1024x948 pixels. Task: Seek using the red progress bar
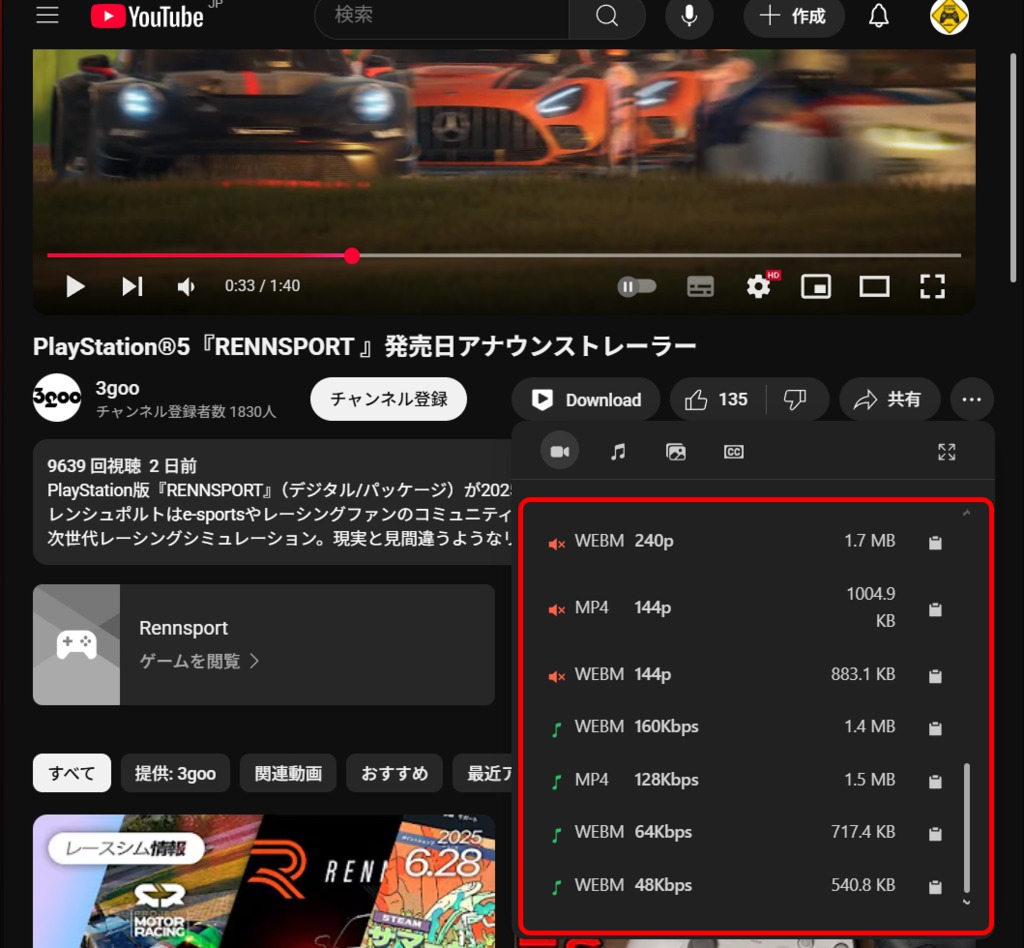[x=504, y=255]
